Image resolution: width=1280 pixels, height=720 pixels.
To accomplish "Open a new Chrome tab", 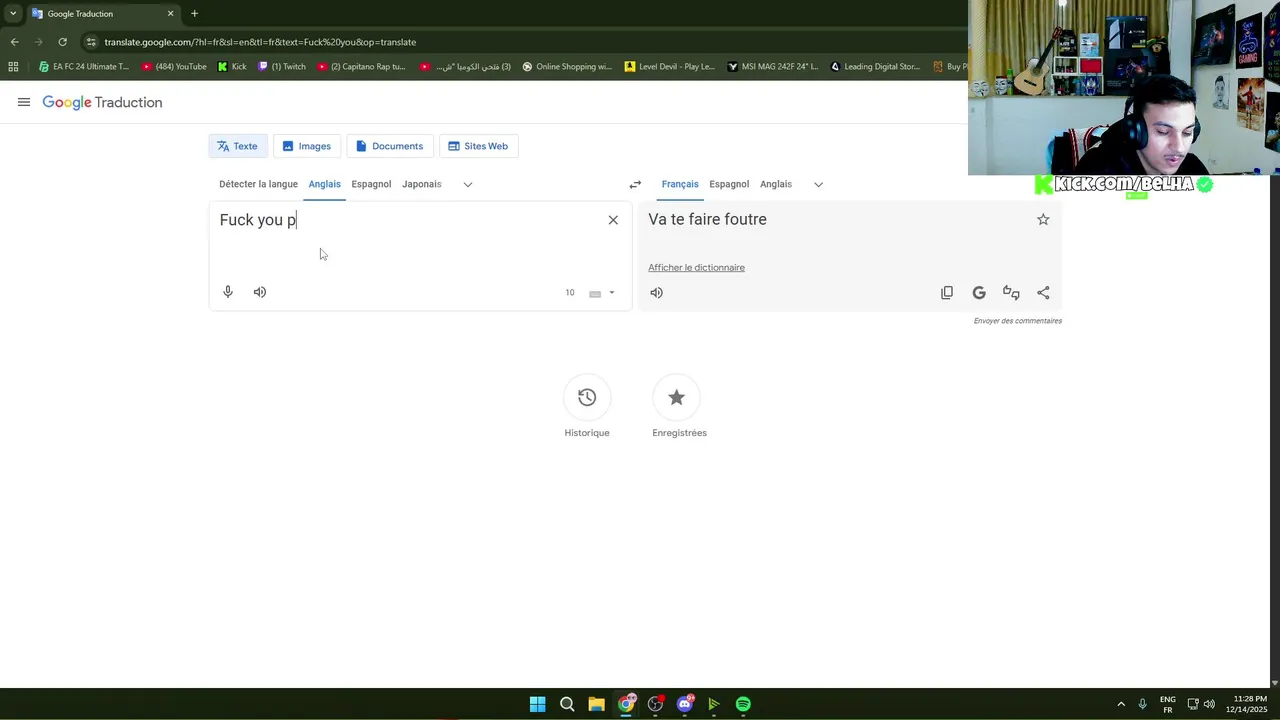I will coord(194,14).
